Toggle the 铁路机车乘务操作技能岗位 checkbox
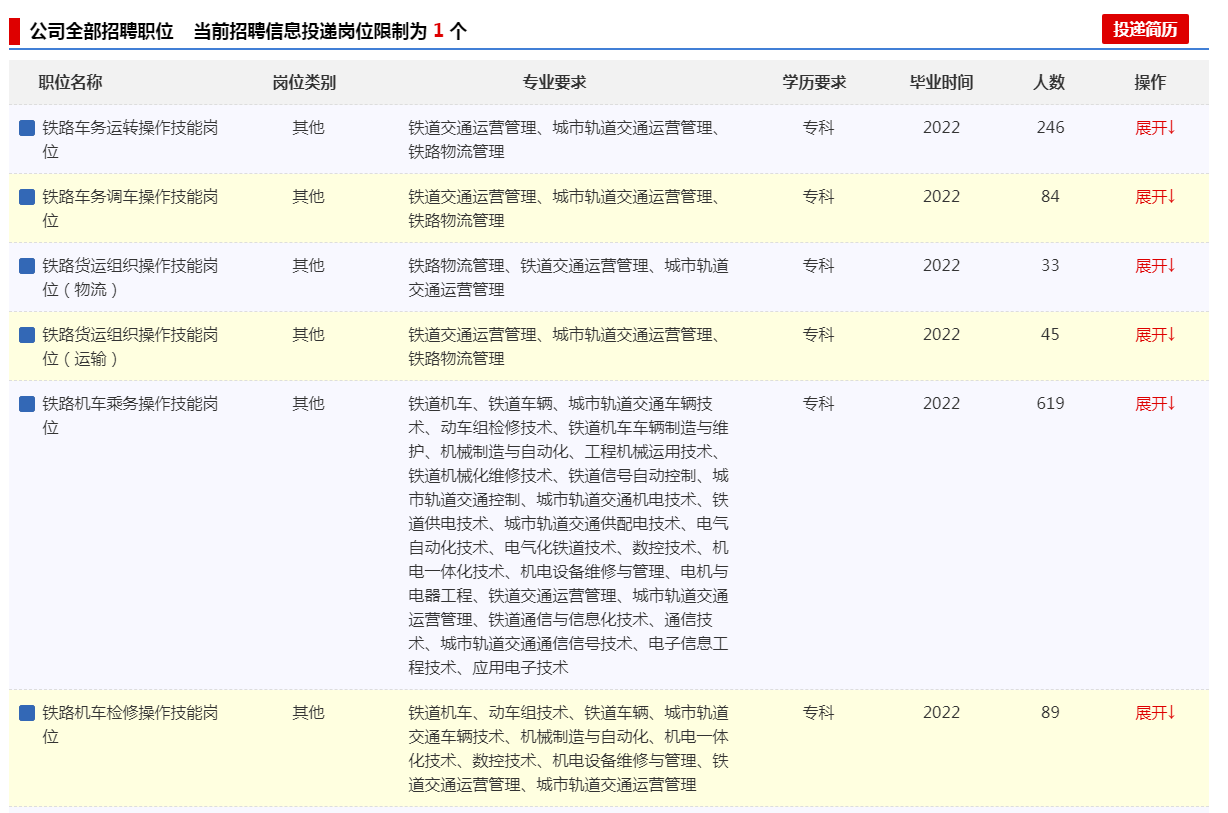The image size is (1228, 813). 27,404
